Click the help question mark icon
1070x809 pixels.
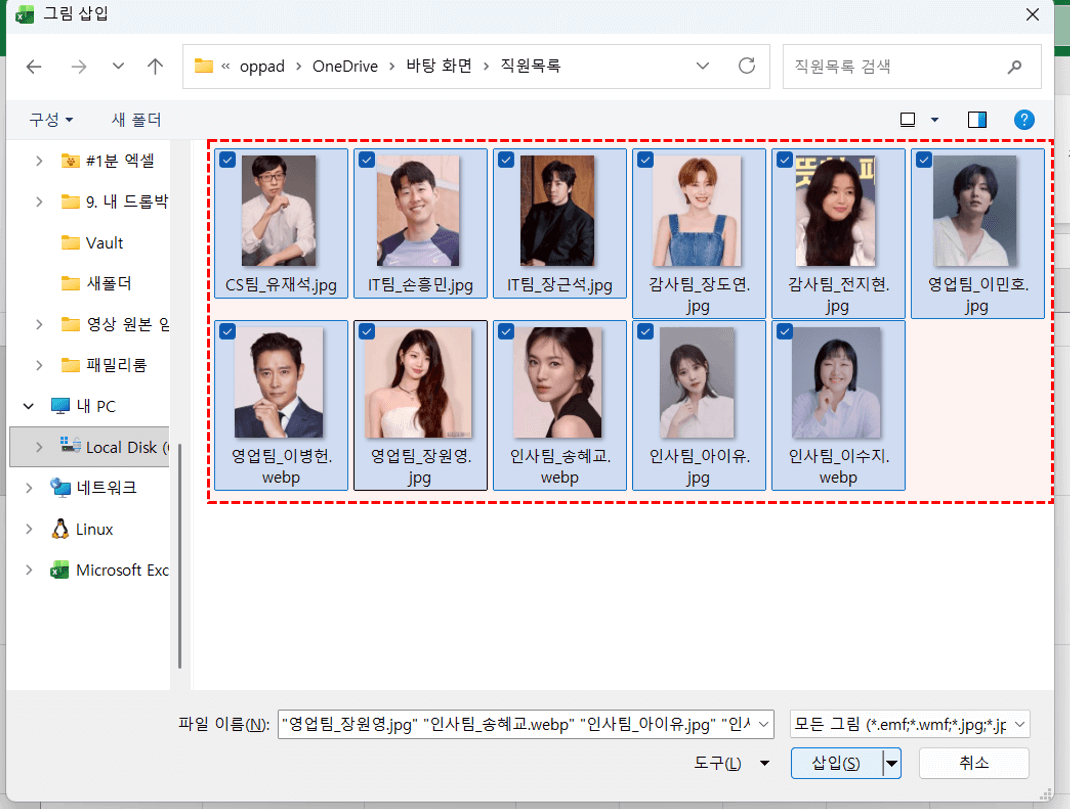pos(1024,120)
